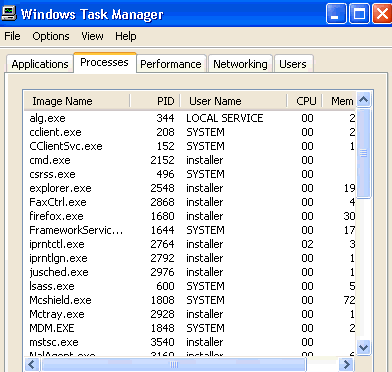
Task: Click the vertical scrollbar thumb
Action: [x=363, y=153]
